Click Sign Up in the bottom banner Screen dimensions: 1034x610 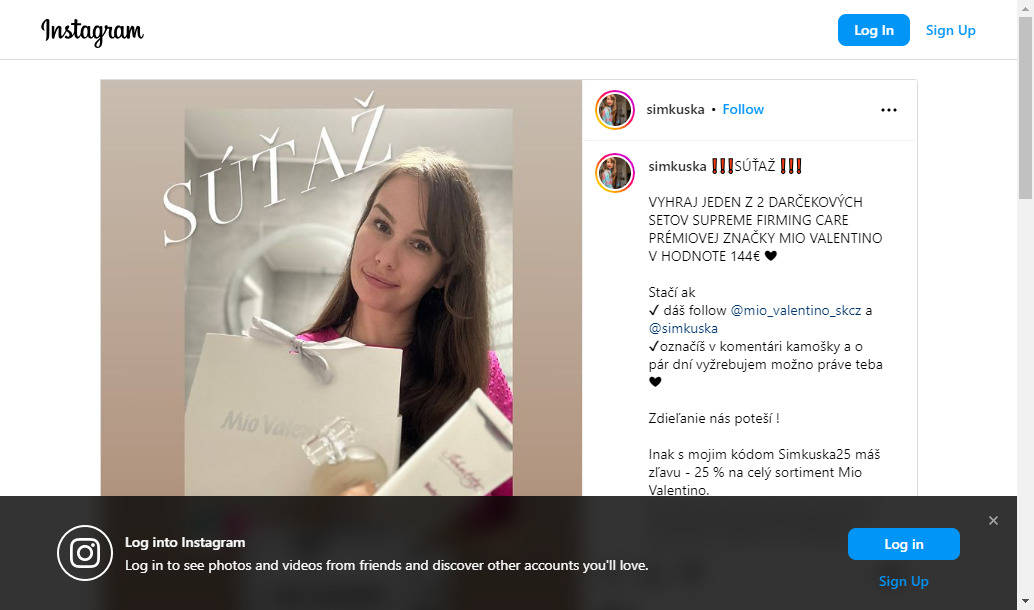[x=903, y=581]
